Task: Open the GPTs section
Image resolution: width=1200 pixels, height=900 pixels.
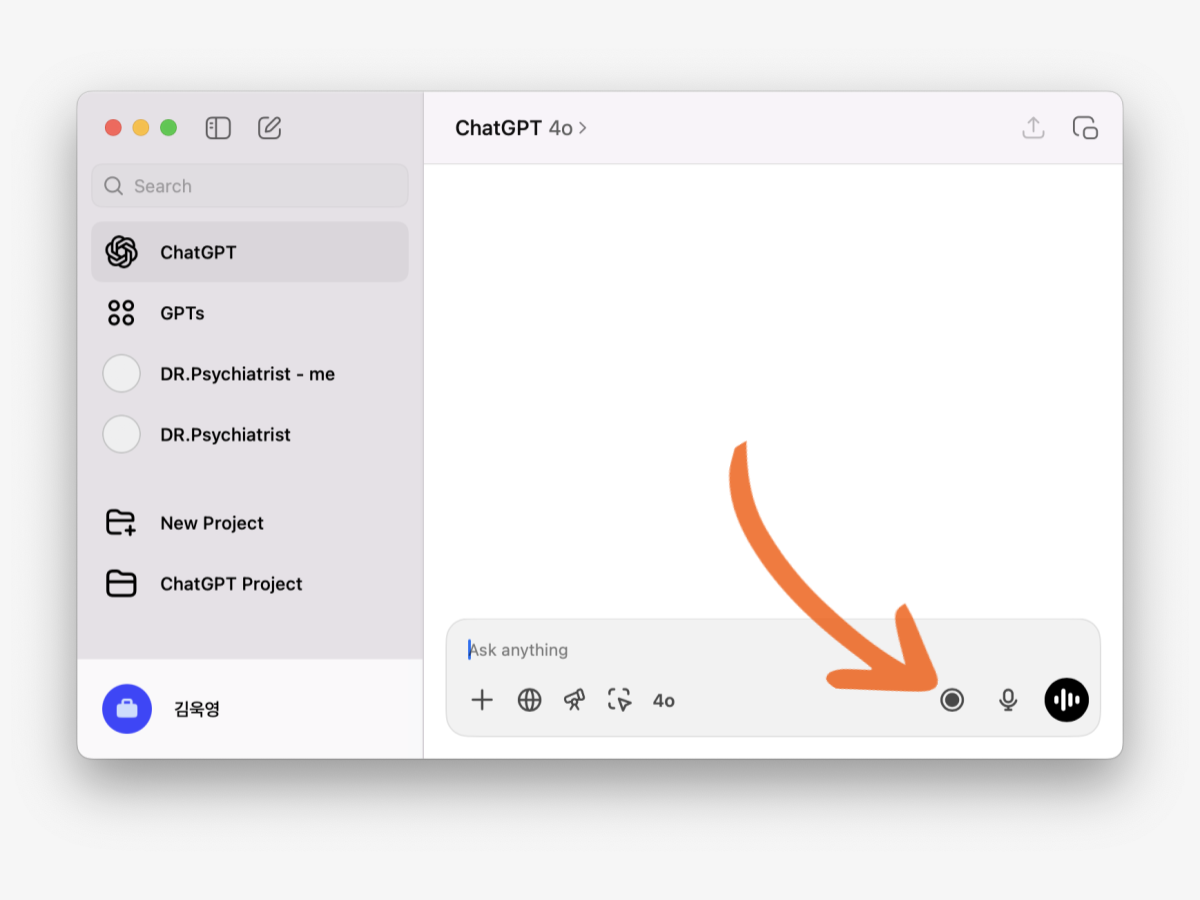Action: [x=250, y=313]
